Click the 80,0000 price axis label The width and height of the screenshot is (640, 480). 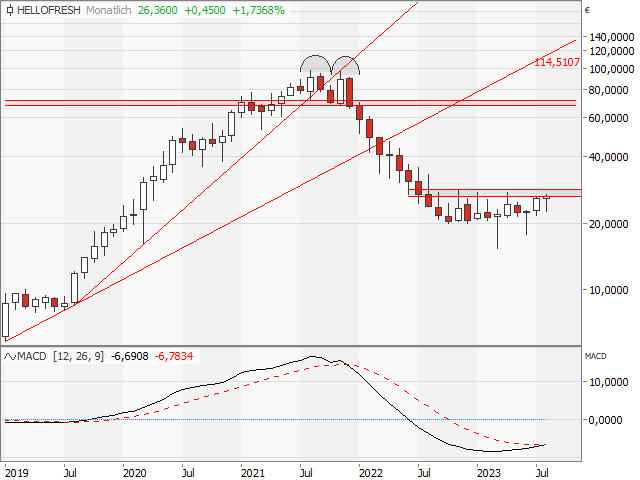[x=608, y=90]
